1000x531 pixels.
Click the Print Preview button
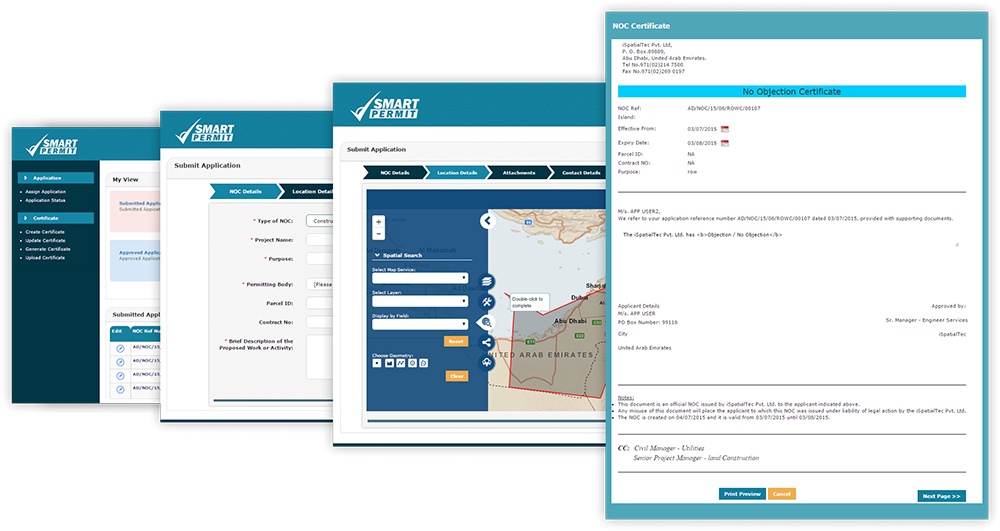(x=742, y=494)
